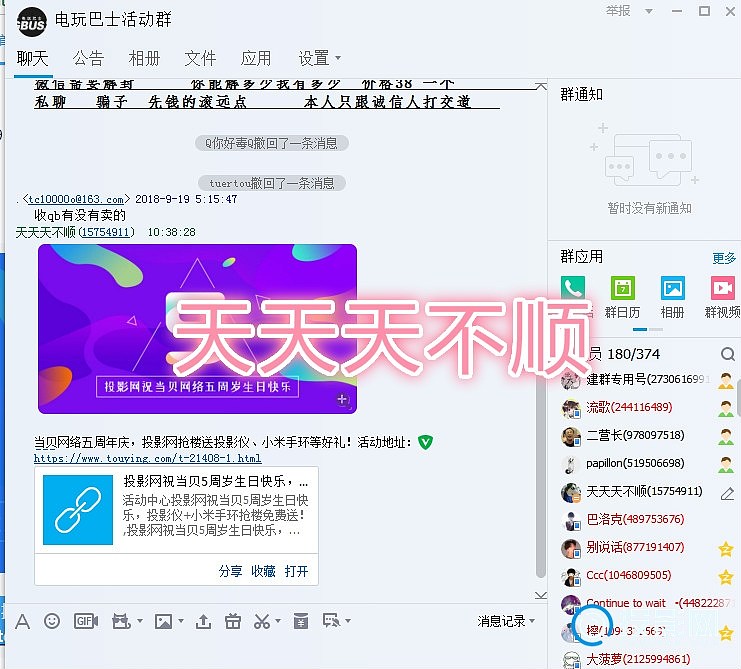Open the group phone call app
Viewport: 741px width, 669px height.
tap(573, 288)
